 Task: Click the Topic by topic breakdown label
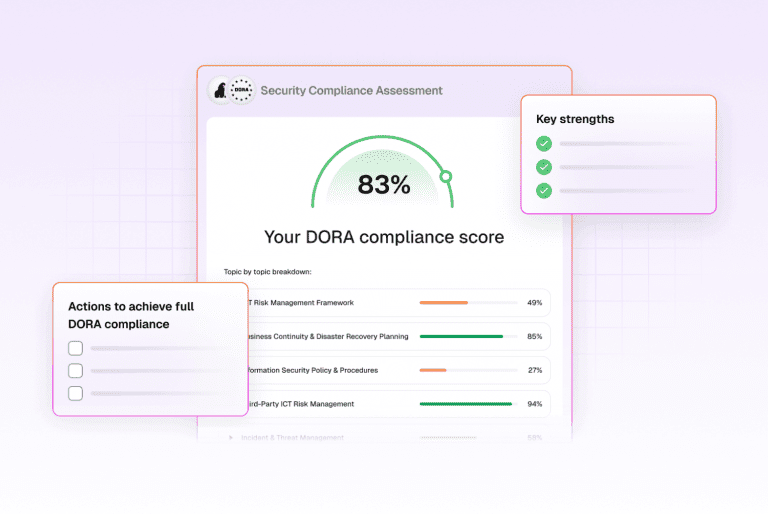[267, 272]
